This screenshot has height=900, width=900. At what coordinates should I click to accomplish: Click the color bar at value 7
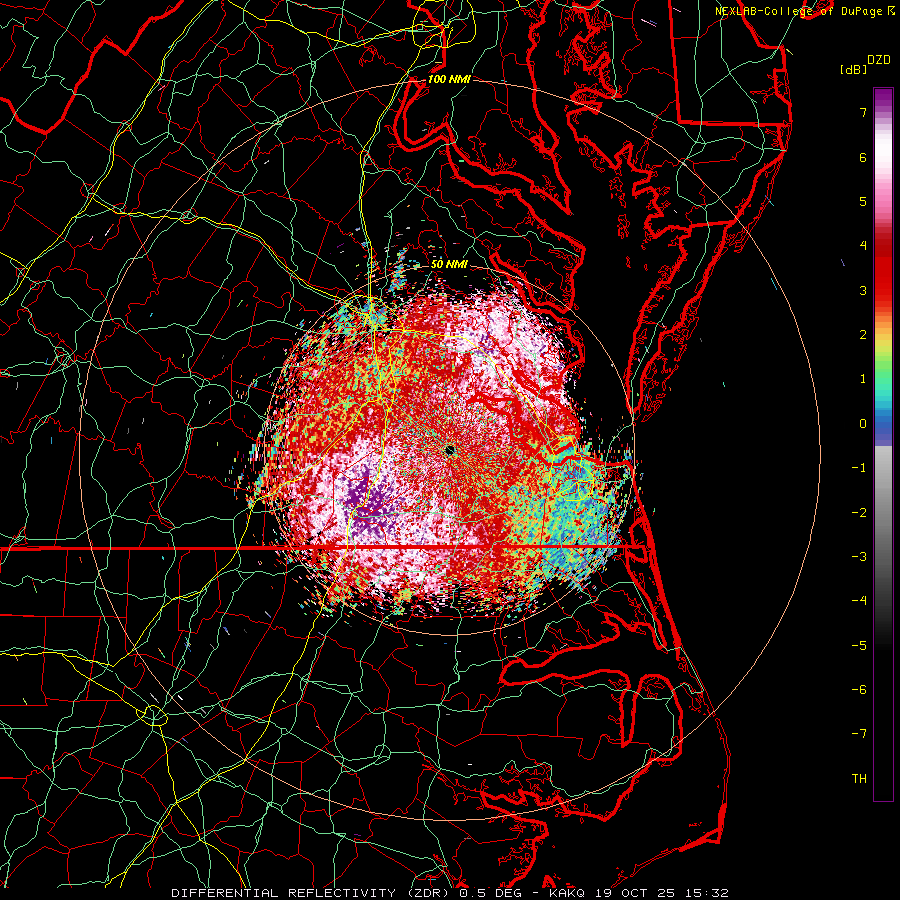point(883,112)
